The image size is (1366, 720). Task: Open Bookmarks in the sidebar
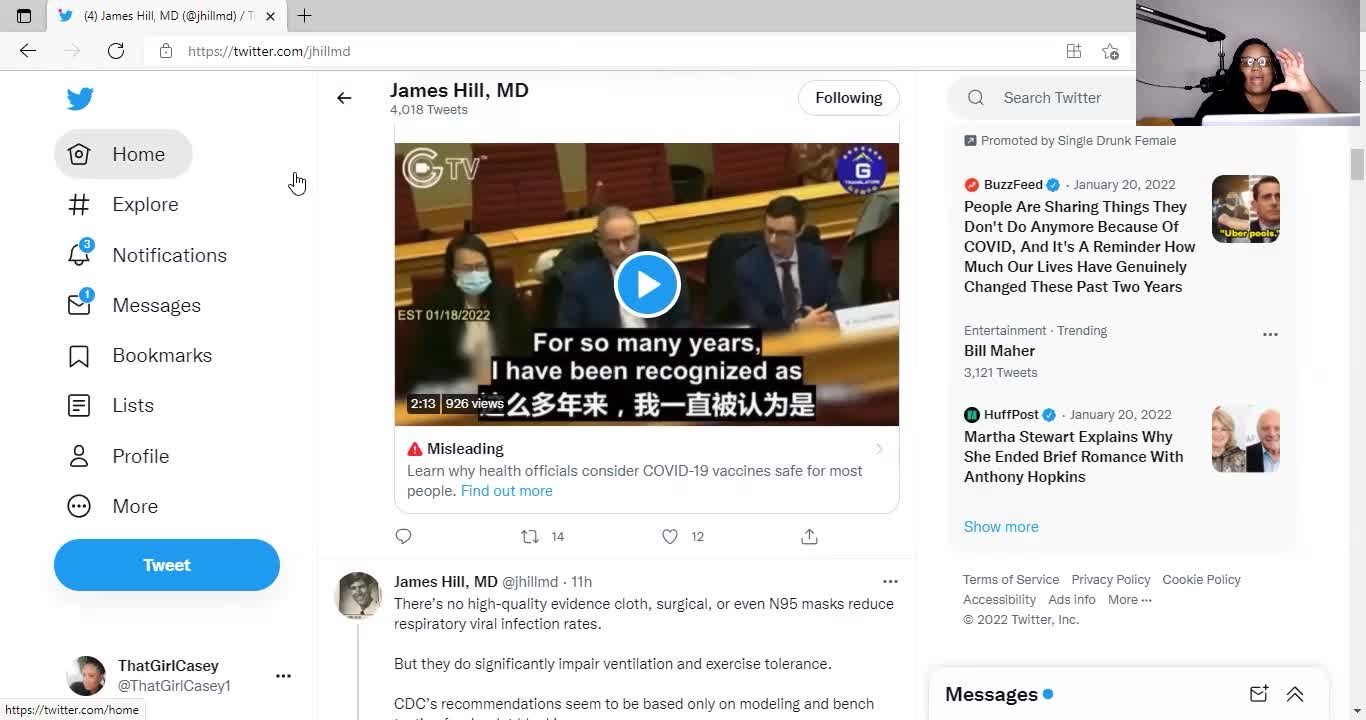pyautogui.click(x=139, y=355)
